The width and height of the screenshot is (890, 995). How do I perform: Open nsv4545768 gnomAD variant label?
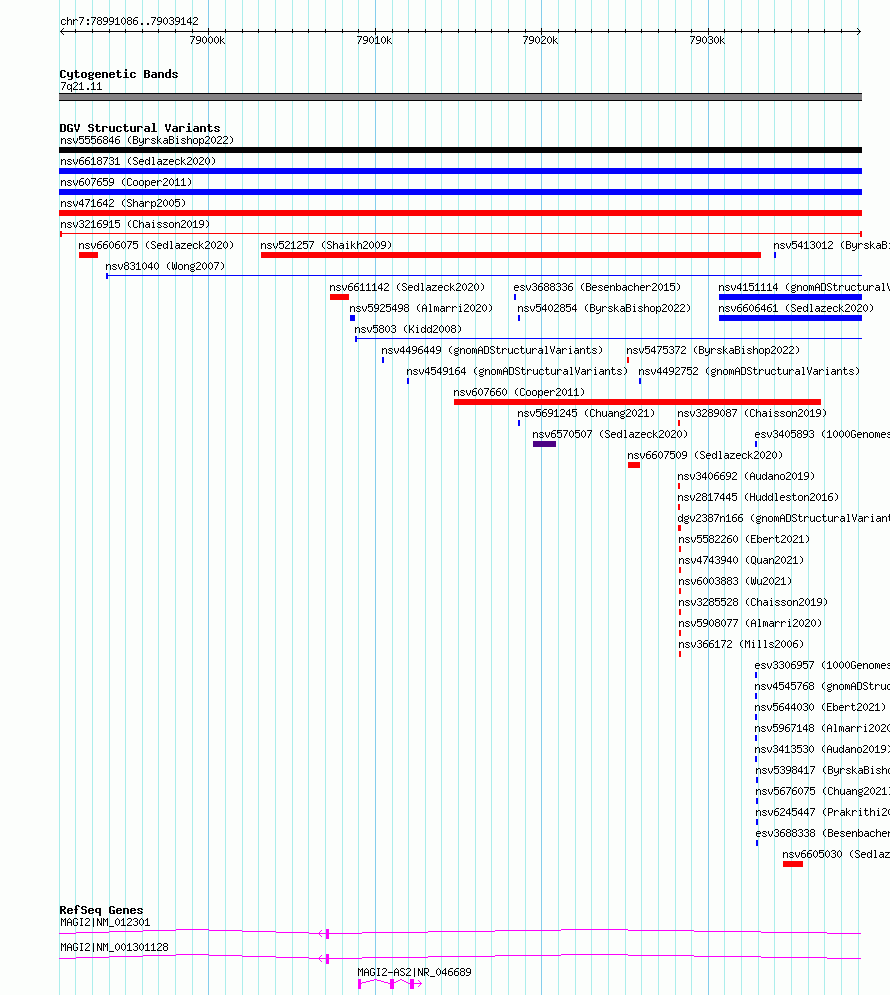coord(822,685)
